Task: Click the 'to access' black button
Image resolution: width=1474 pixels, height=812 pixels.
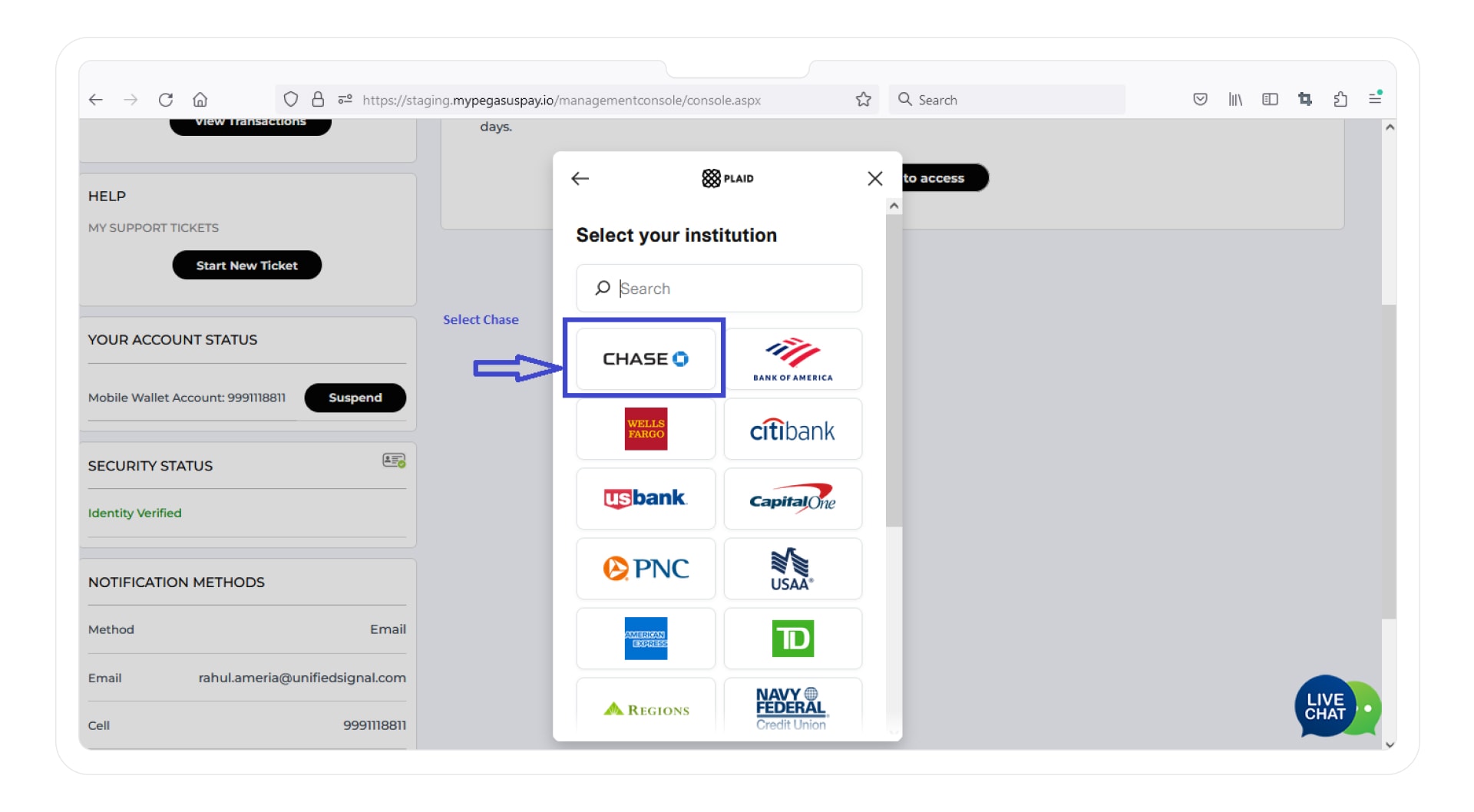Action: [x=945, y=178]
